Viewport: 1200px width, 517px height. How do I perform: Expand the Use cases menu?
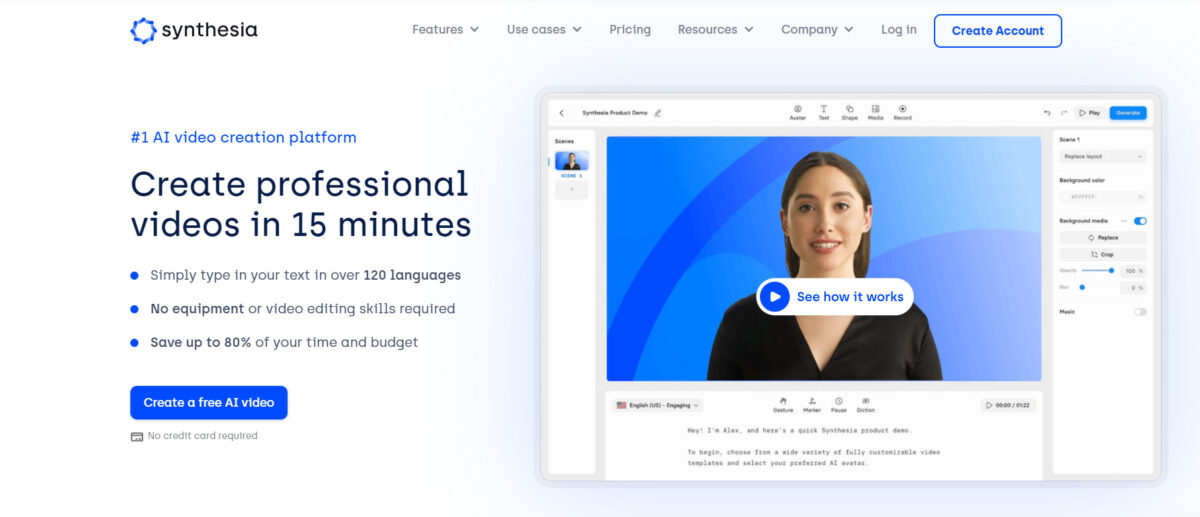point(544,30)
